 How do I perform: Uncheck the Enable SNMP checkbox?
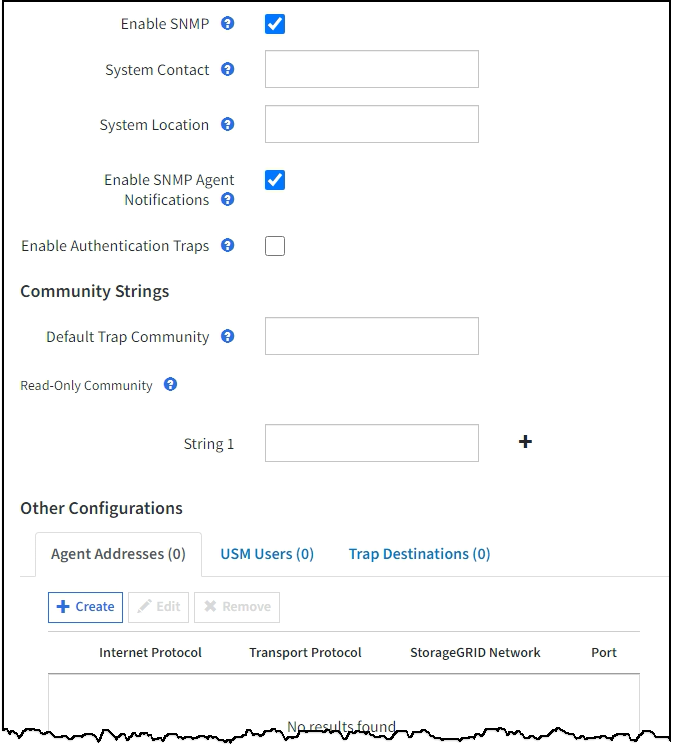pyautogui.click(x=275, y=24)
